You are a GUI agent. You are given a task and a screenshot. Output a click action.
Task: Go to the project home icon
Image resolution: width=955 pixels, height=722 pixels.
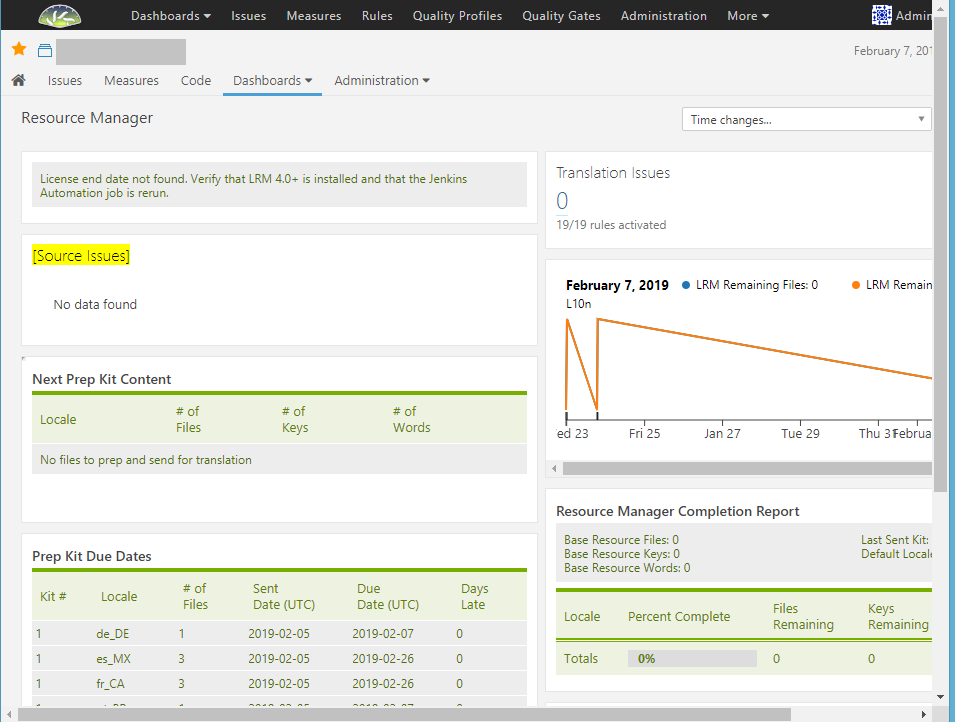click(x=18, y=80)
